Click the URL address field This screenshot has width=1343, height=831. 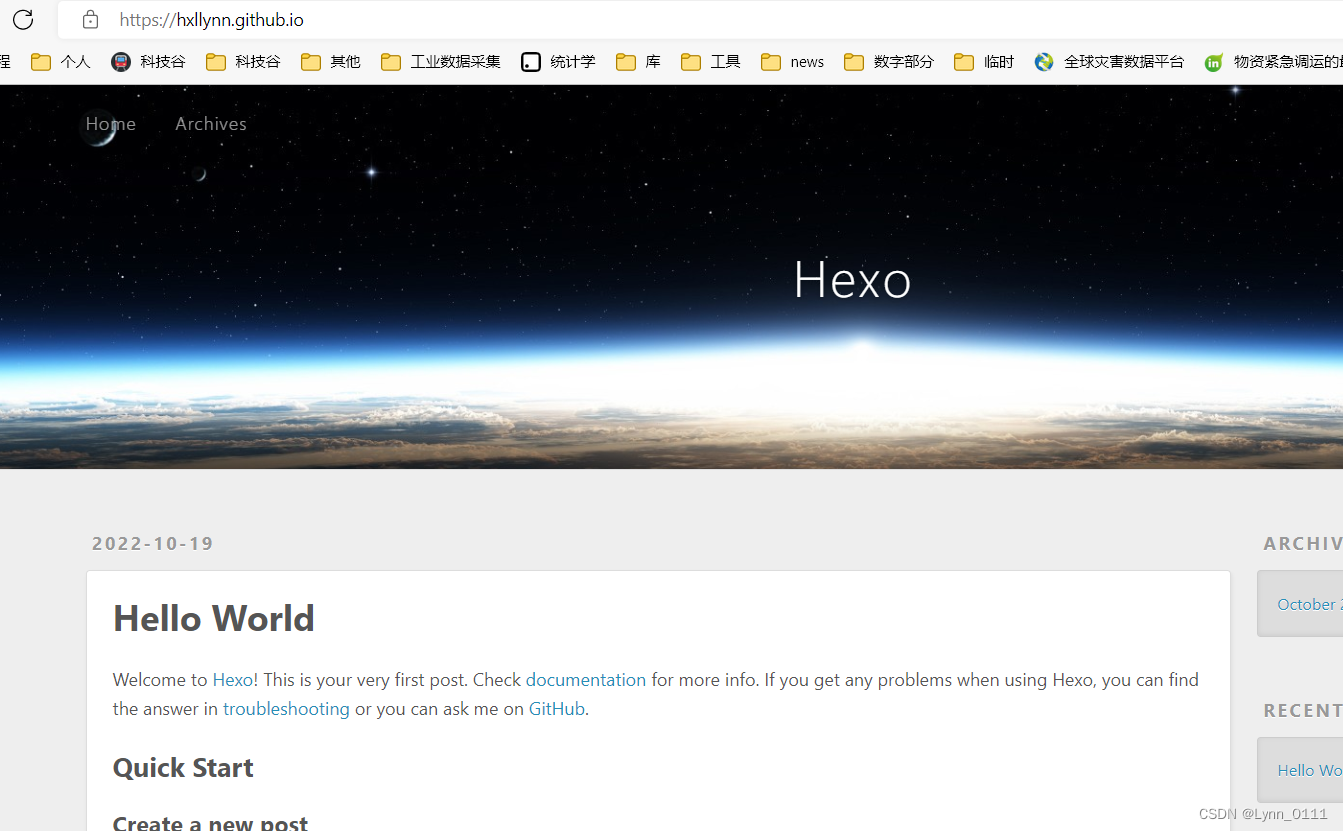(700, 20)
